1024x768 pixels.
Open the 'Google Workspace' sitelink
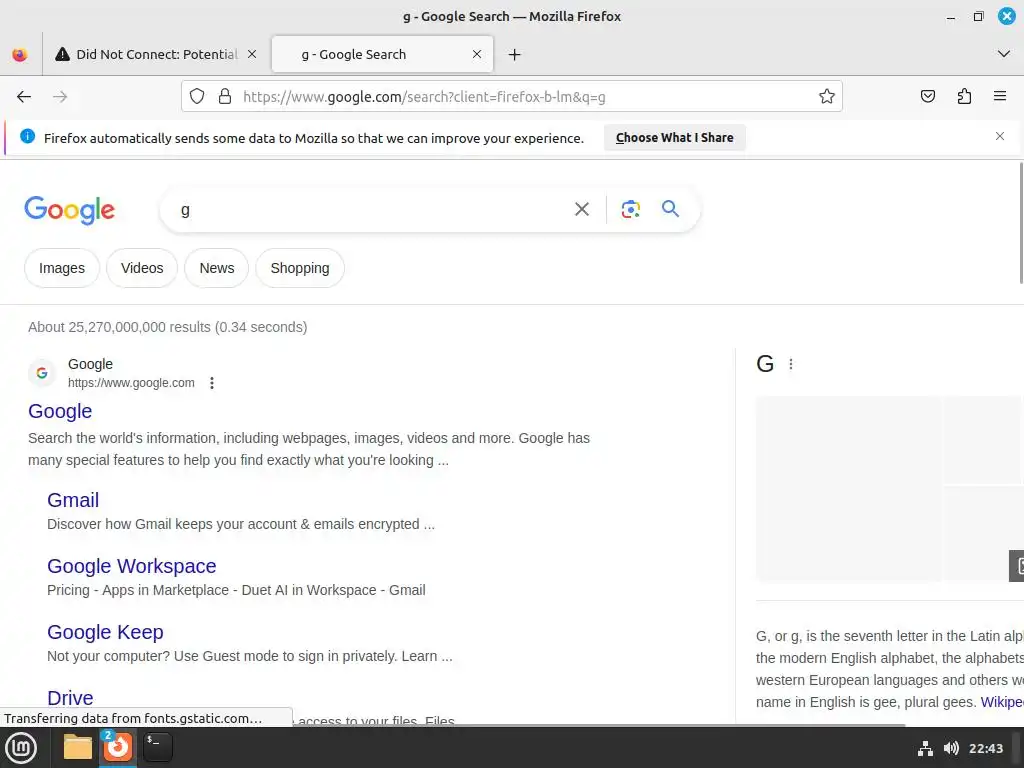tap(131, 566)
